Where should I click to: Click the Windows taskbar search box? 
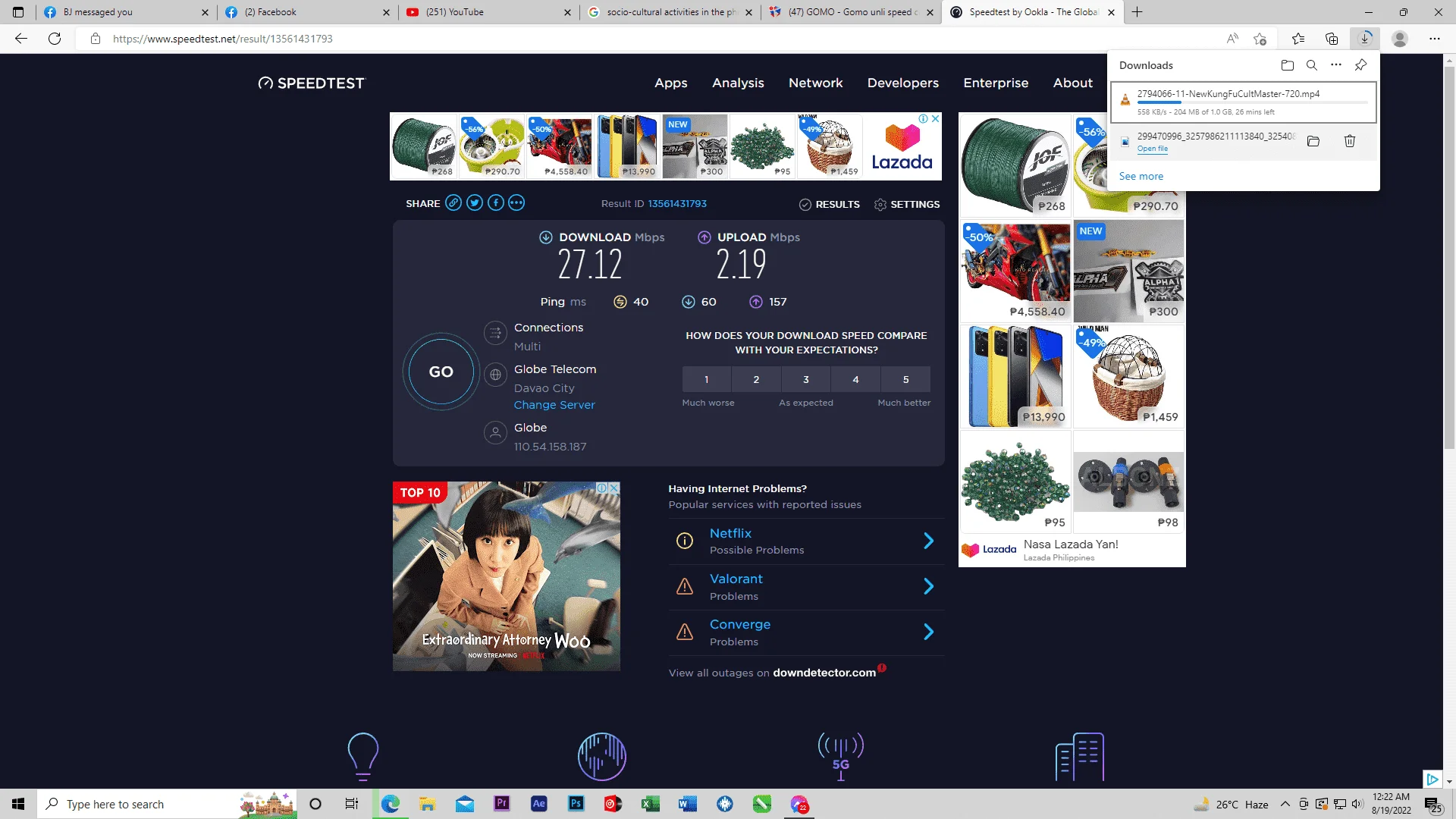click(167, 804)
